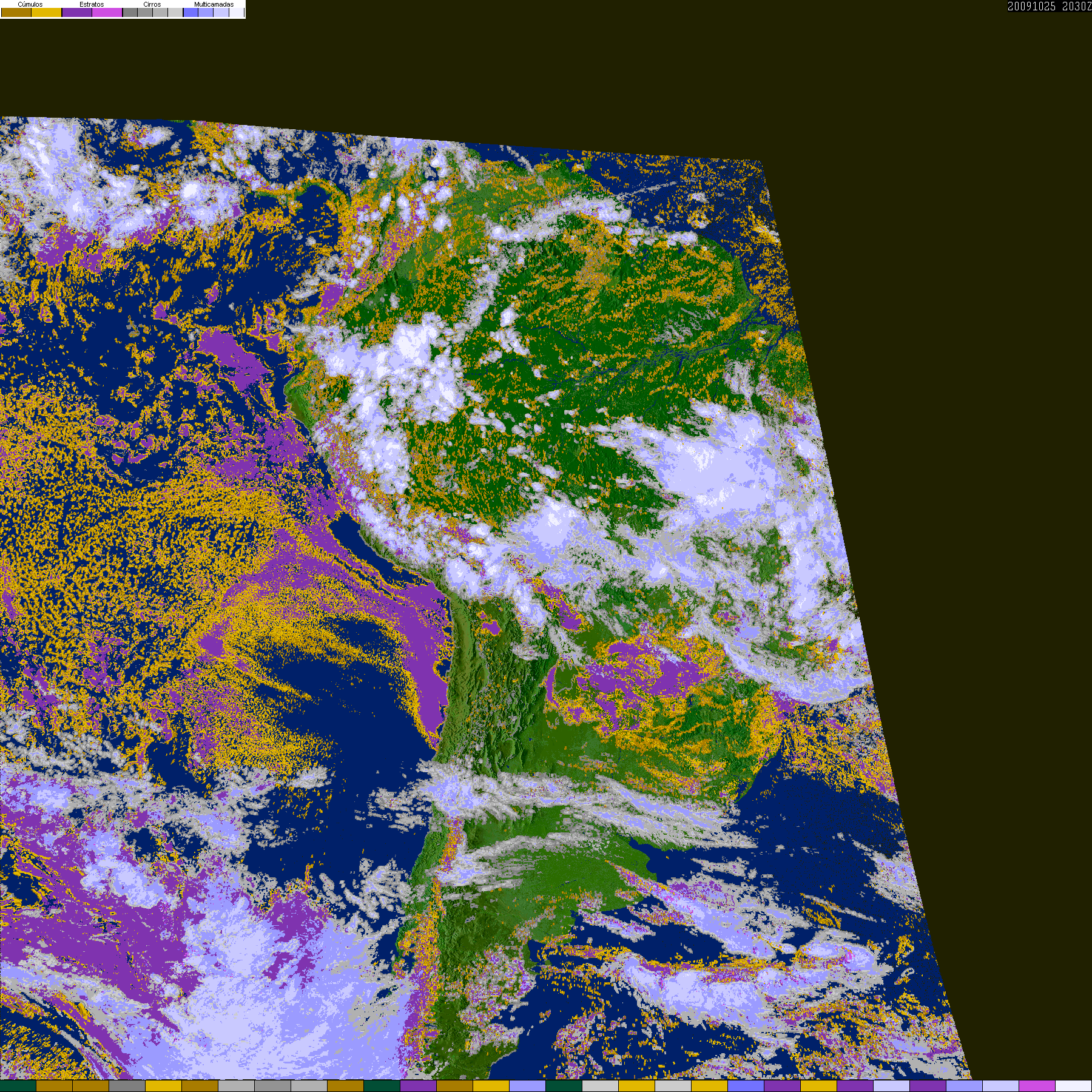This screenshot has width=1092, height=1092.
Task: Click the white cell ending the bottom strip
Action: coord(1073,1086)
